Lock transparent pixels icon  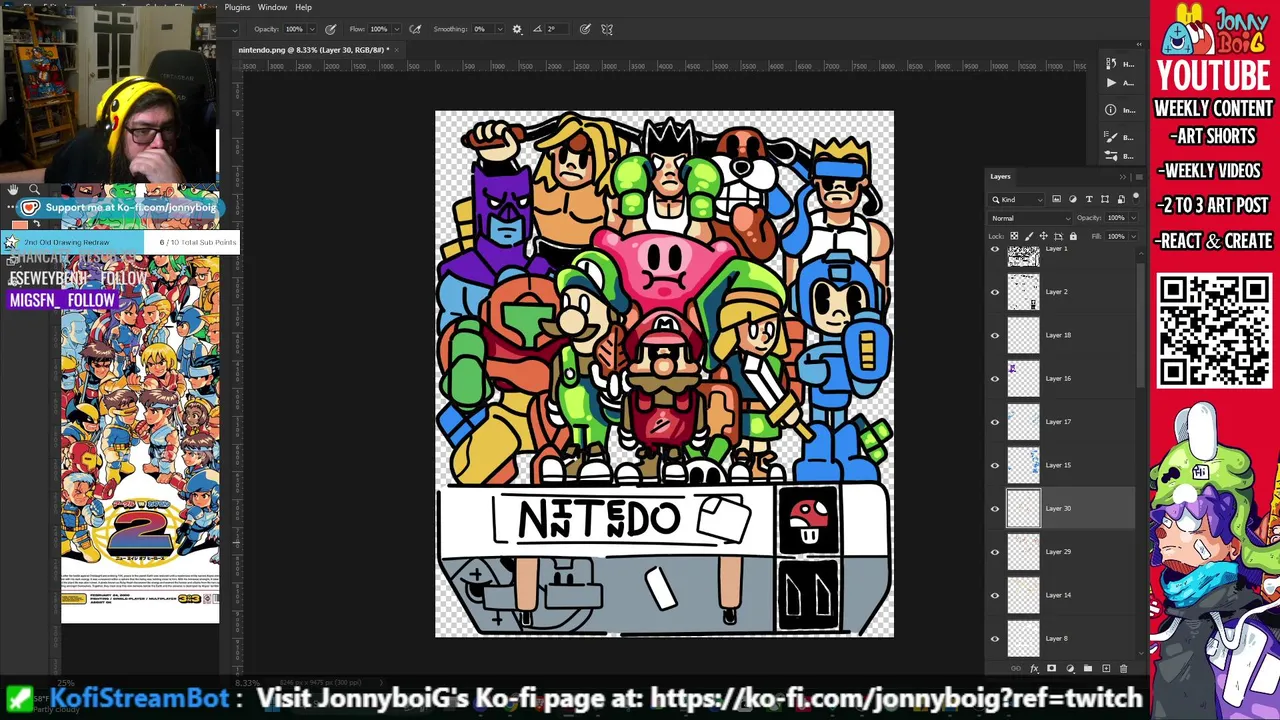point(1014,237)
